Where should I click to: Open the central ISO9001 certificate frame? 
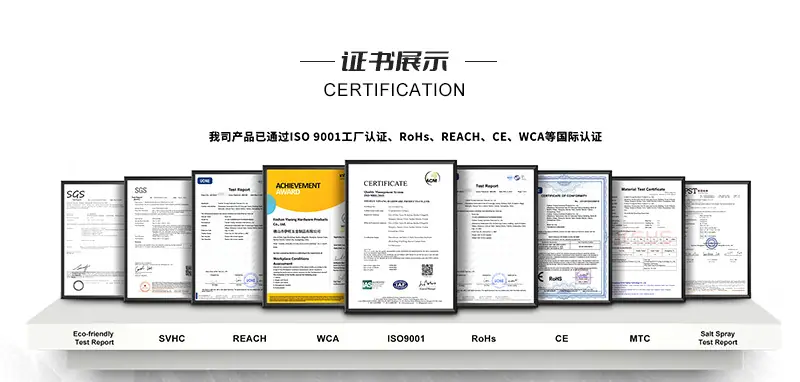401,236
